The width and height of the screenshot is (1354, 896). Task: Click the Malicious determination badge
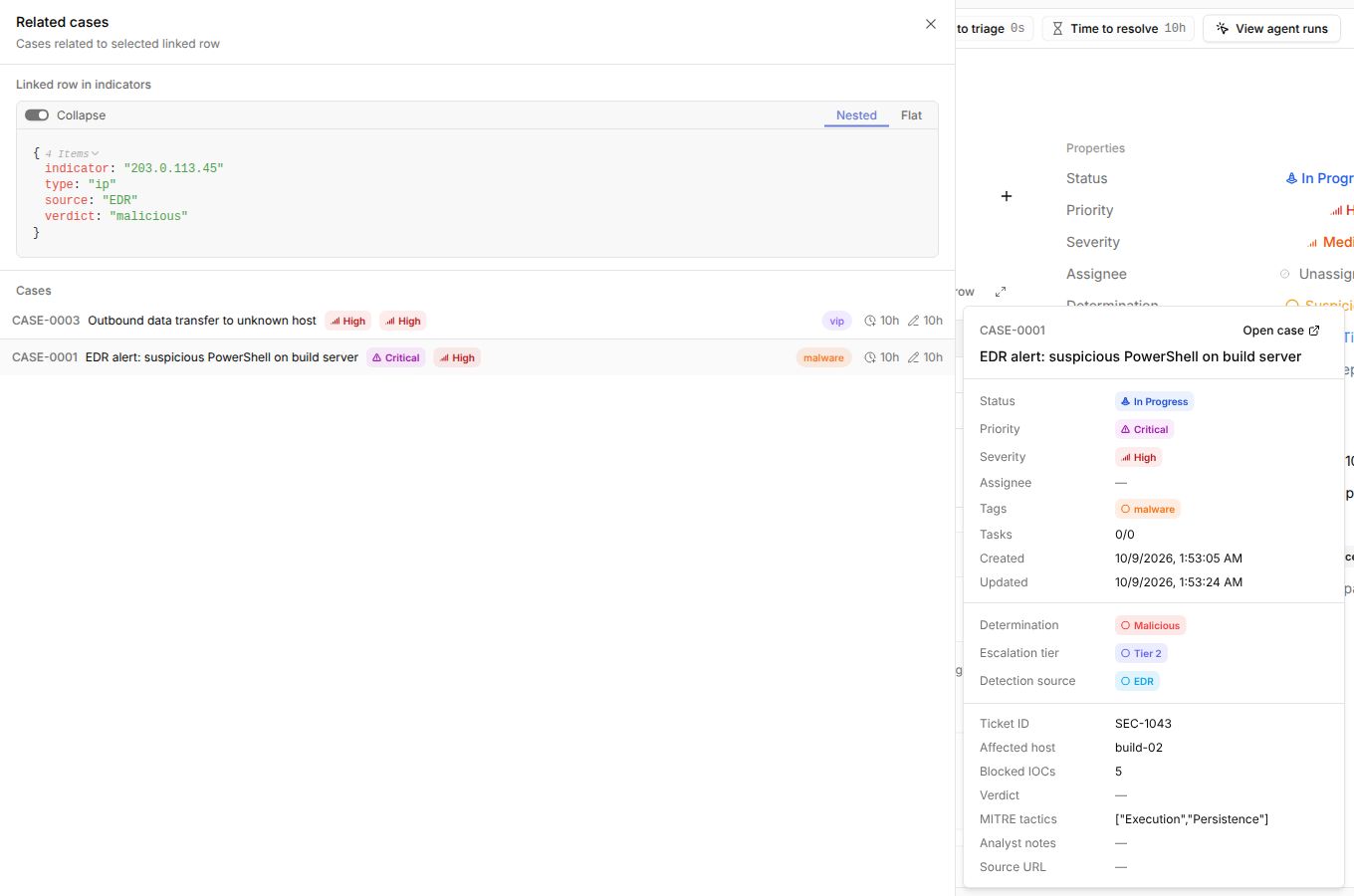[x=1150, y=625]
